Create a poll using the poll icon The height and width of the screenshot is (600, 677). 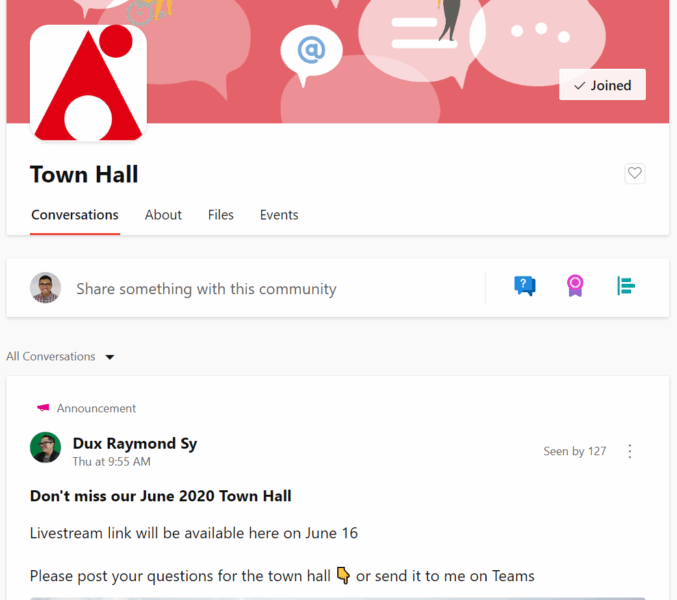[626, 287]
